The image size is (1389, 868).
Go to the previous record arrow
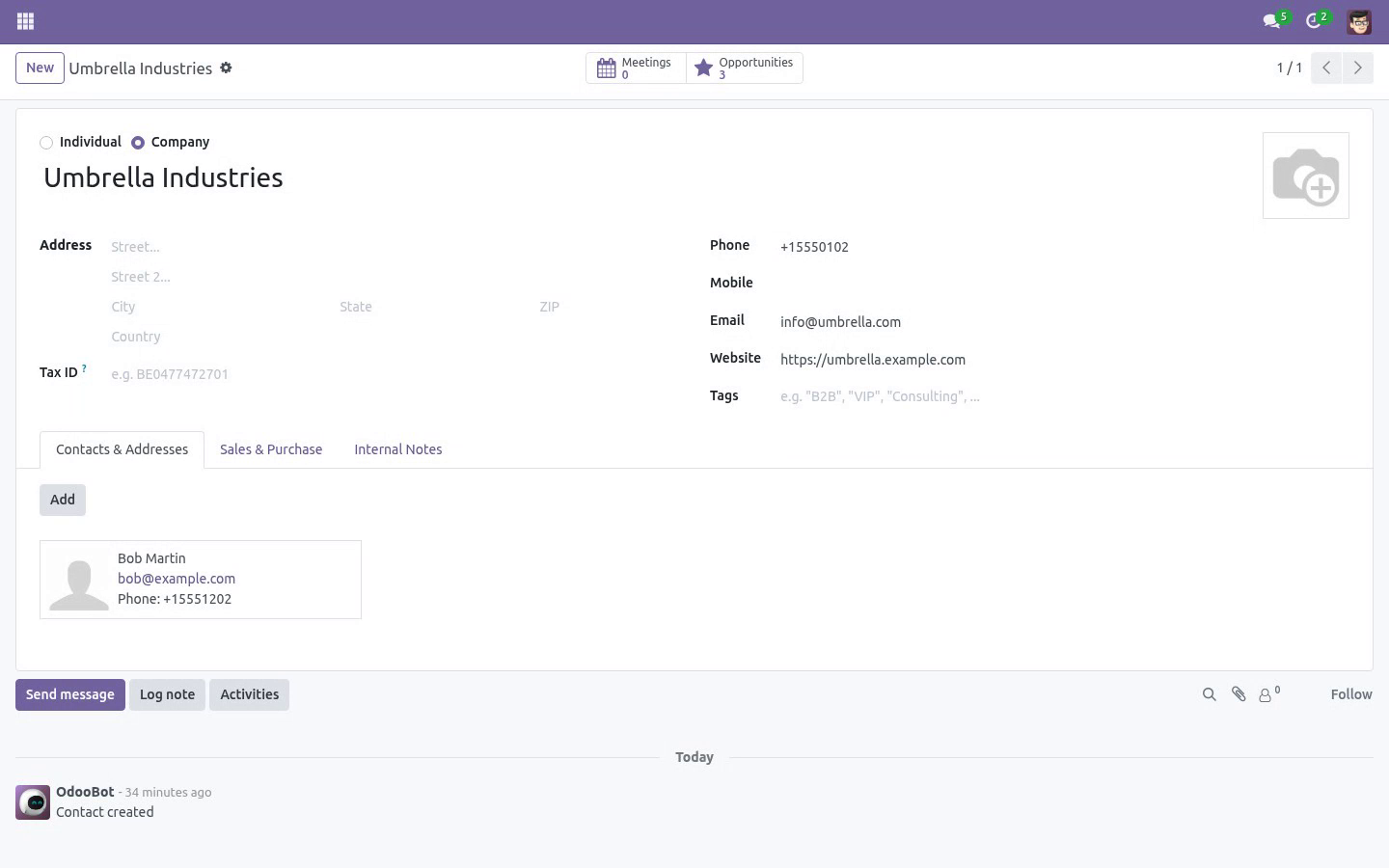1326,68
